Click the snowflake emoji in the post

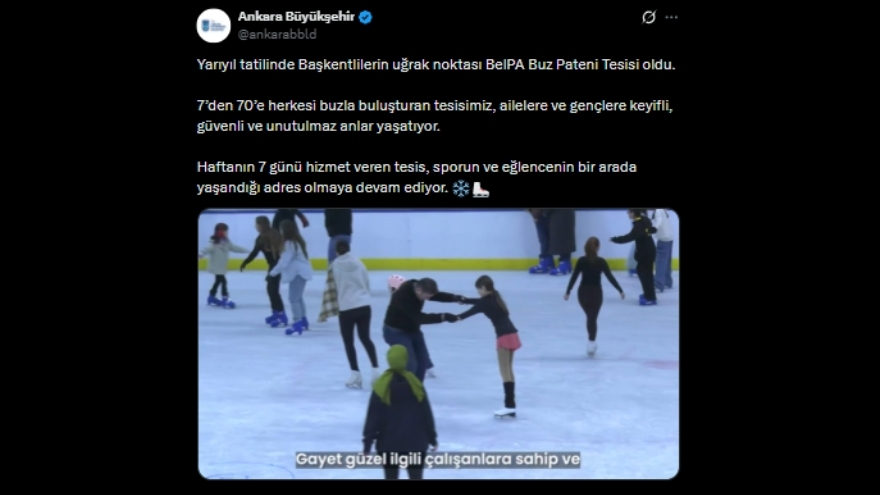coord(461,188)
